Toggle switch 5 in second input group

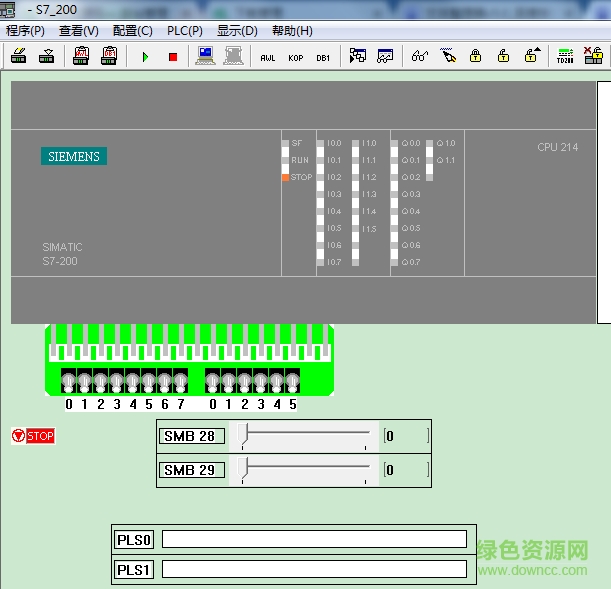(293, 382)
